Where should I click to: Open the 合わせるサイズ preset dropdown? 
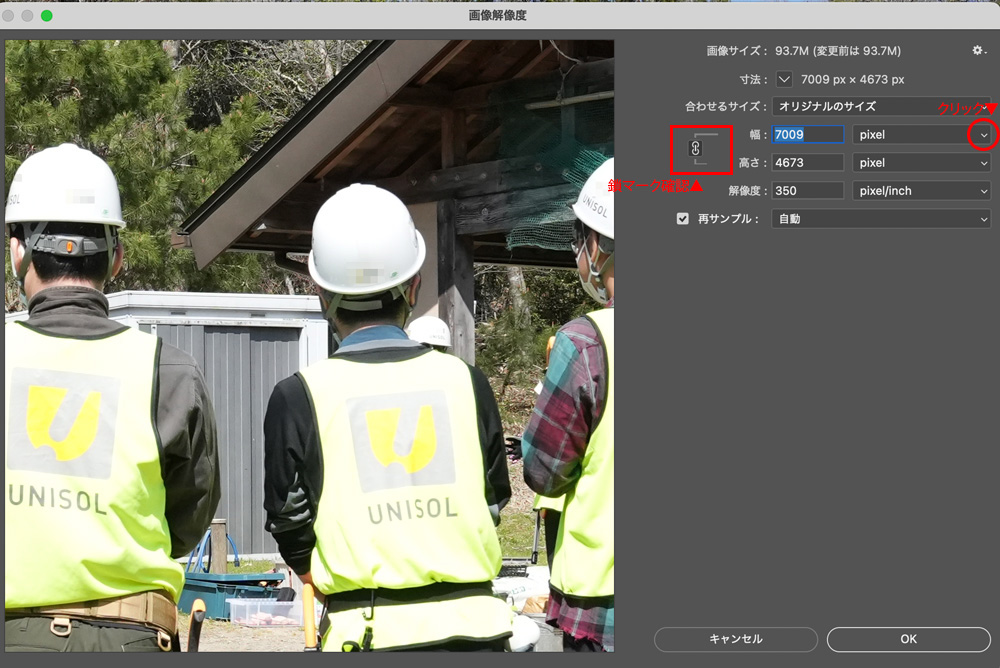click(x=881, y=107)
